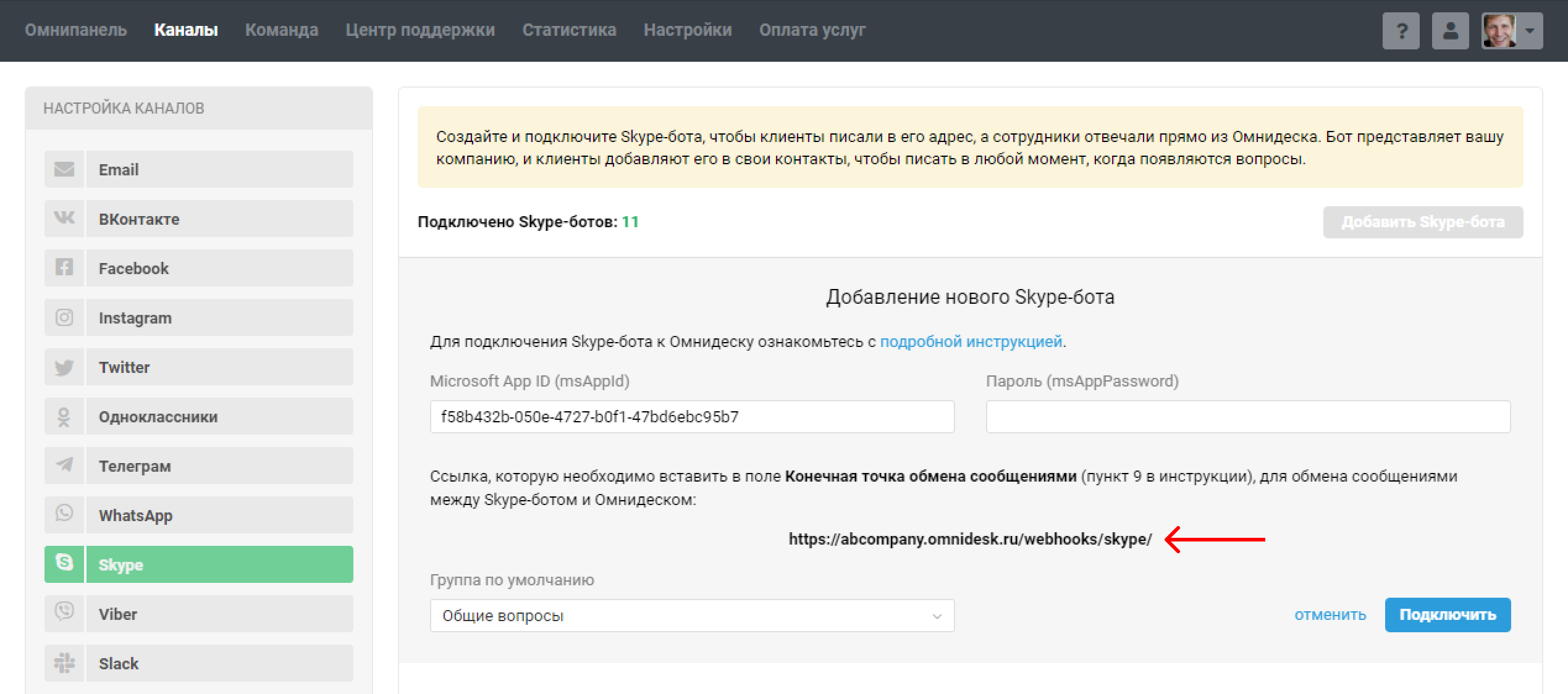Click the VKontakte logo icon
The width and height of the screenshot is (1568, 694).
tap(64, 219)
